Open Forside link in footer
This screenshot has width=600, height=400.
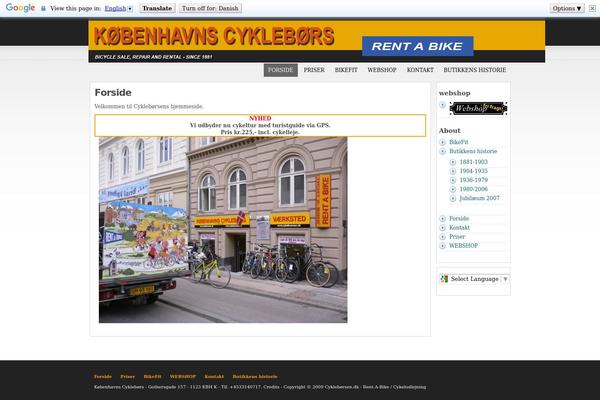point(103,377)
